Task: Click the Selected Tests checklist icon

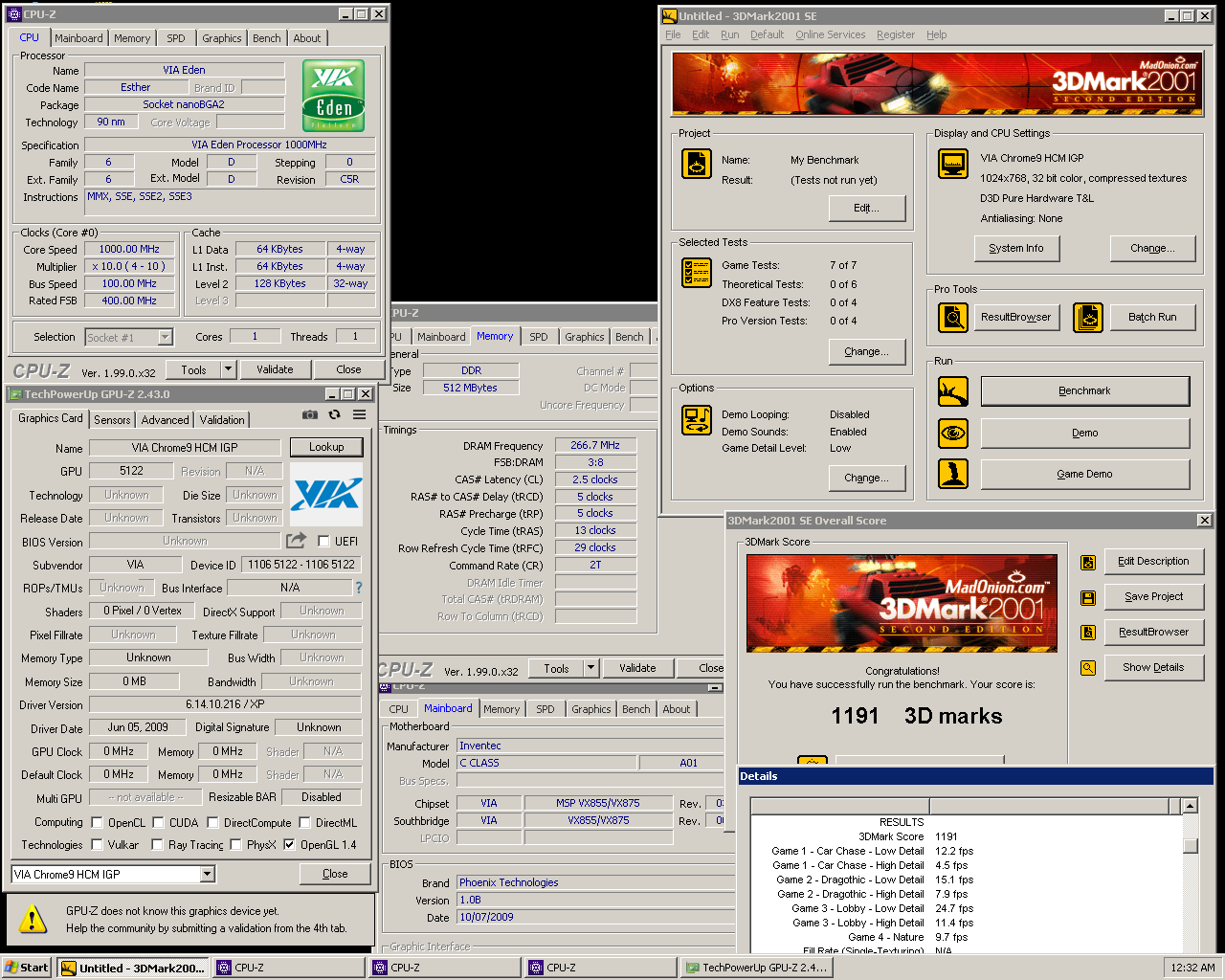Action: tap(696, 273)
